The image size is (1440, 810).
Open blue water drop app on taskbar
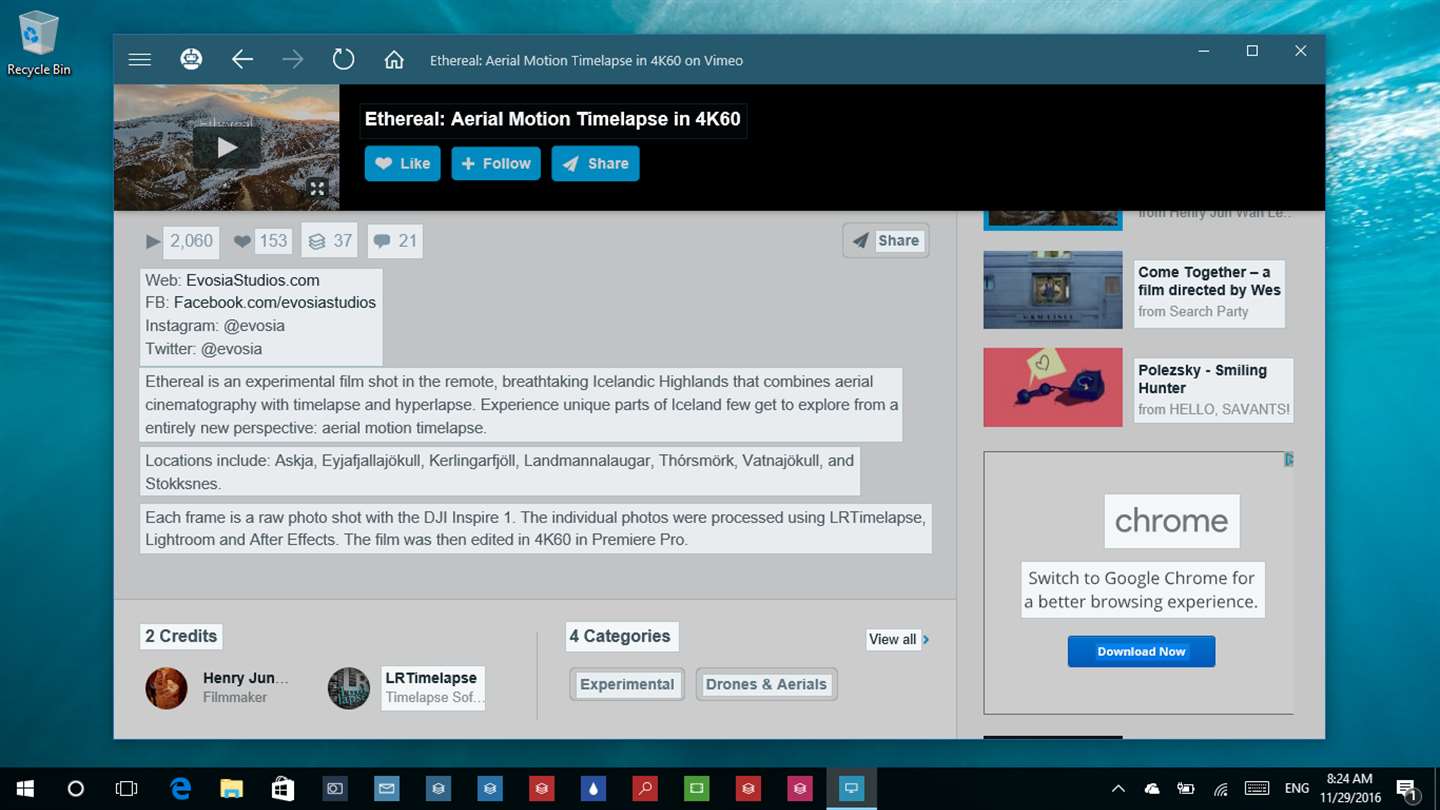[593, 789]
